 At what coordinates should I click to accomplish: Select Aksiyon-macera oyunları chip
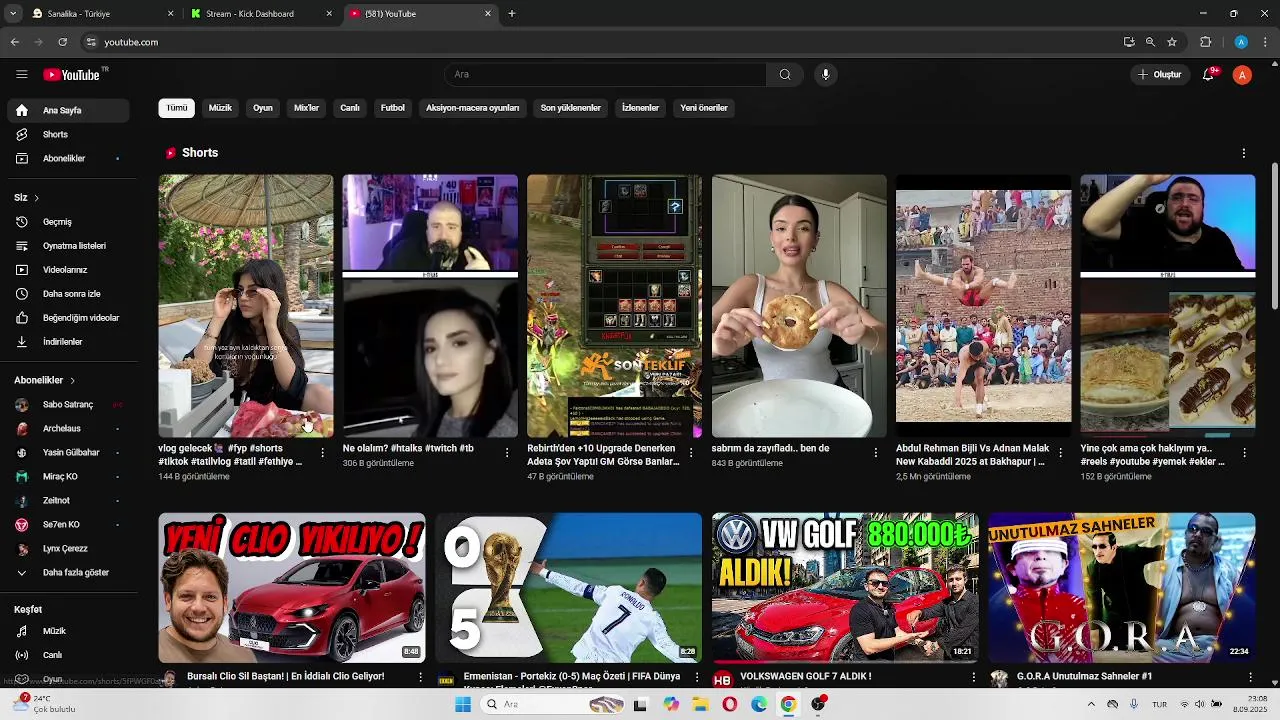(x=472, y=108)
